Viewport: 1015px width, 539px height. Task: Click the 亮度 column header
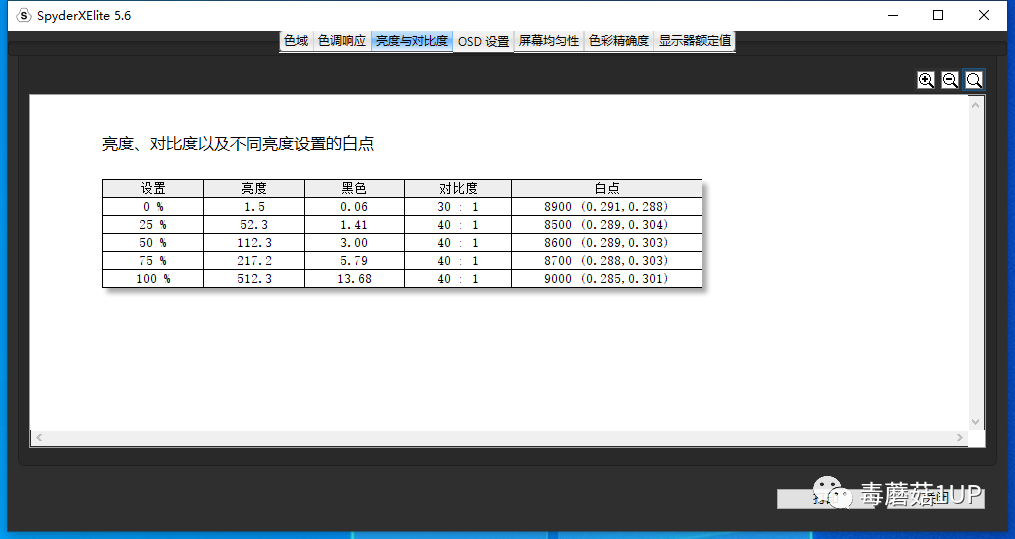point(254,188)
